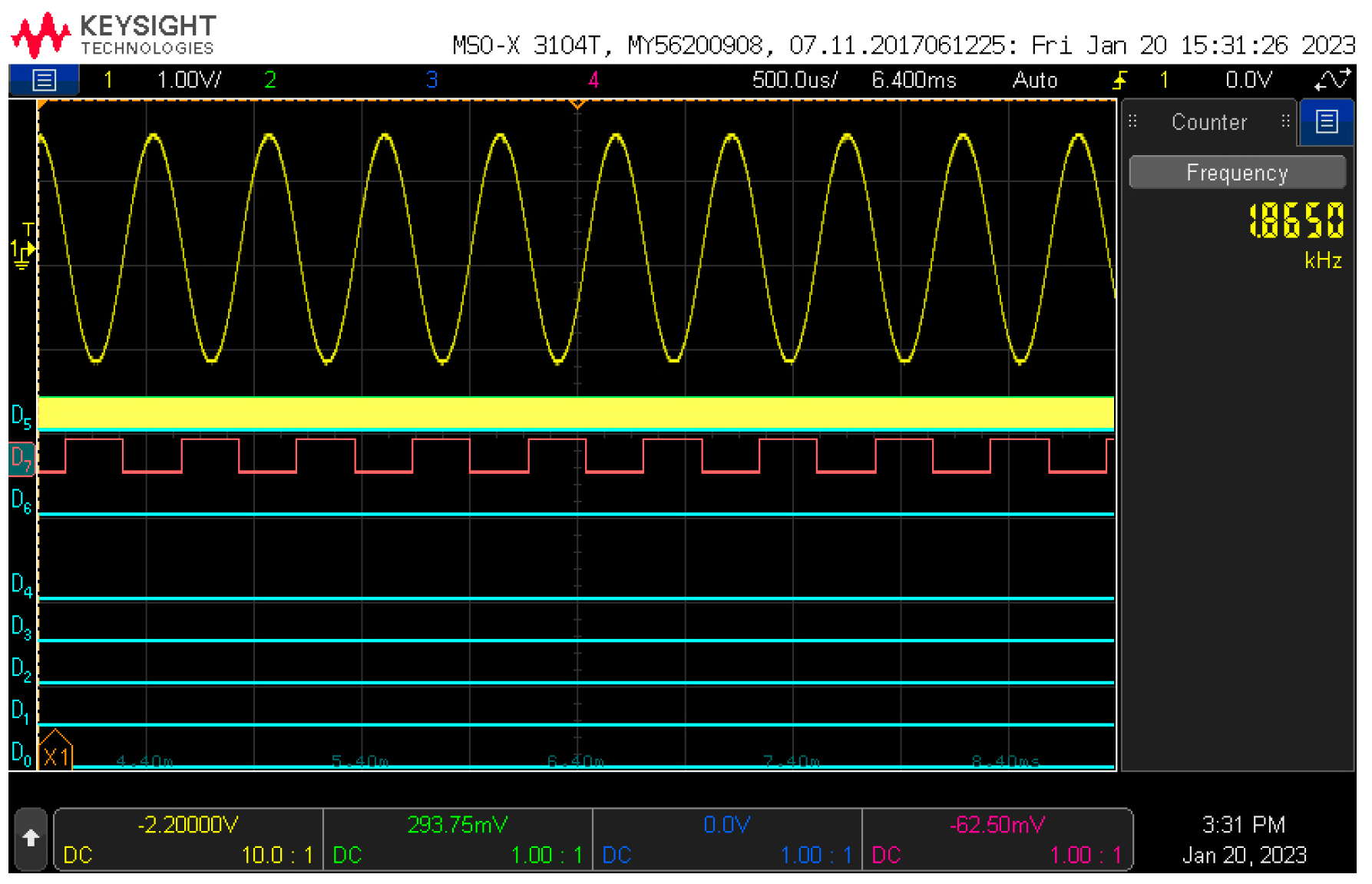Select the channel 1 ground reference marker
The width and height of the screenshot is (1372, 884).
coord(21,256)
